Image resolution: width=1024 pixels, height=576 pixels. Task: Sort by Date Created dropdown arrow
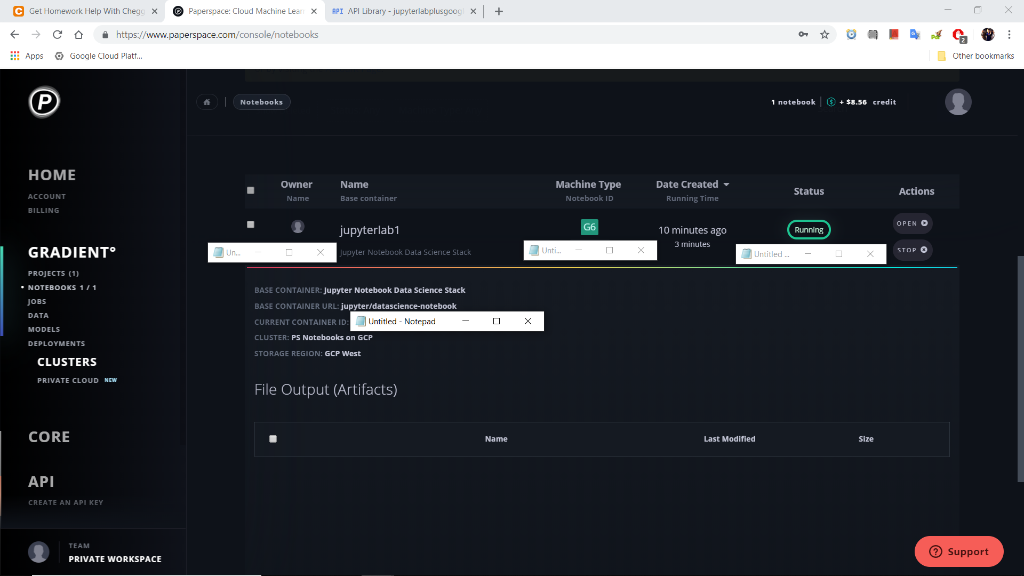[x=726, y=185]
